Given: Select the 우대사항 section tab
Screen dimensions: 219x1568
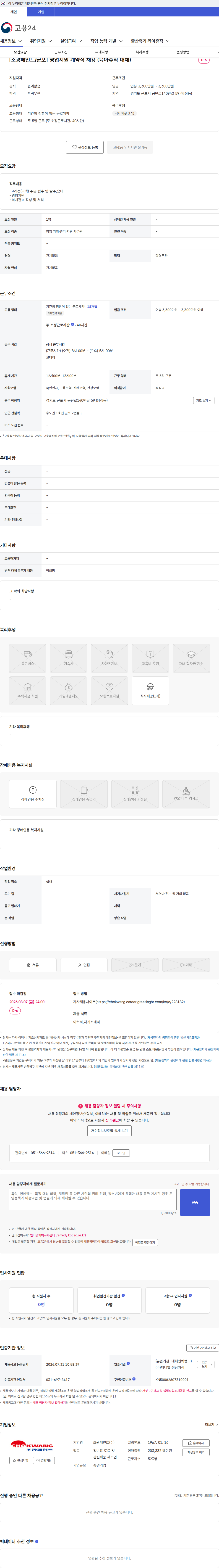Looking at the screenshot, I should pyautogui.click(x=102, y=52).
